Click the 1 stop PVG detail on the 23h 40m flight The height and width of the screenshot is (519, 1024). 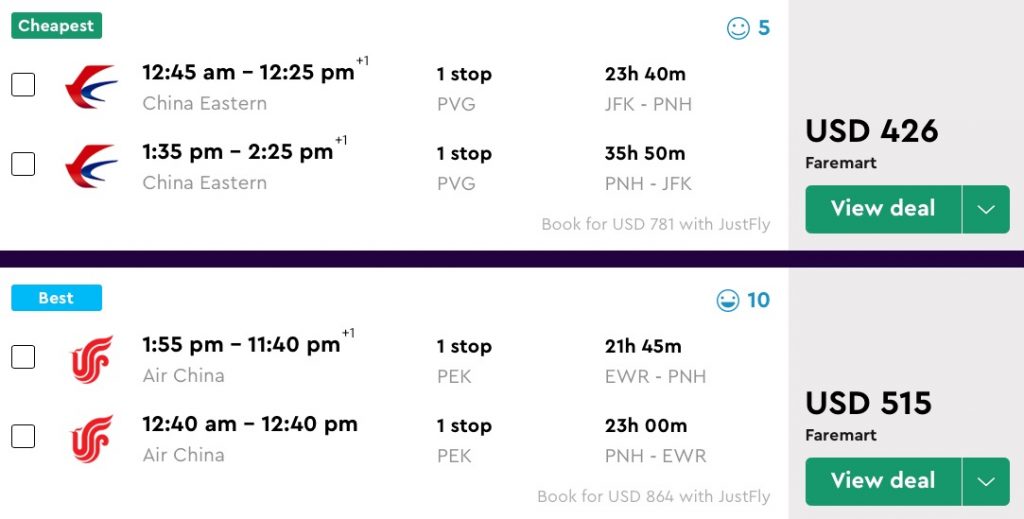(x=463, y=88)
